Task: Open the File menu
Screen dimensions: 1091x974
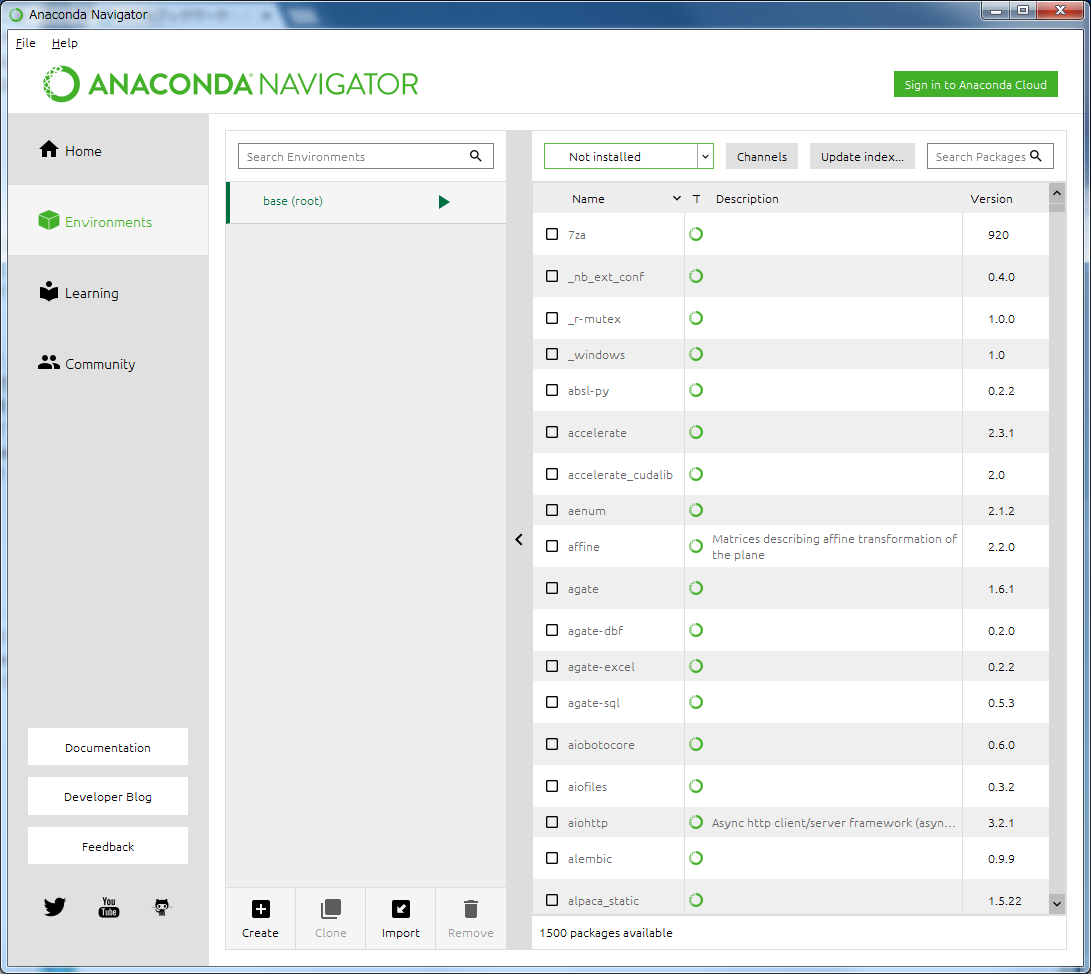Action: point(26,43)
